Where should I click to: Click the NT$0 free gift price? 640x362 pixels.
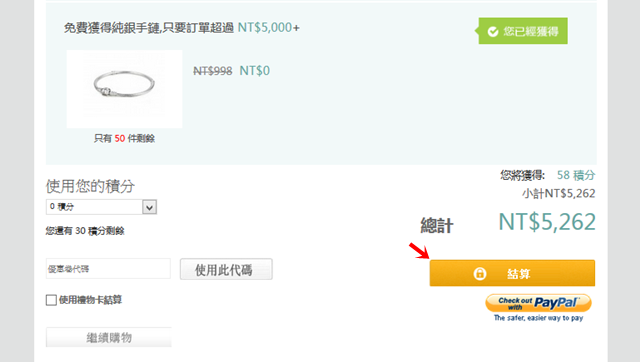tap(254, 71)
